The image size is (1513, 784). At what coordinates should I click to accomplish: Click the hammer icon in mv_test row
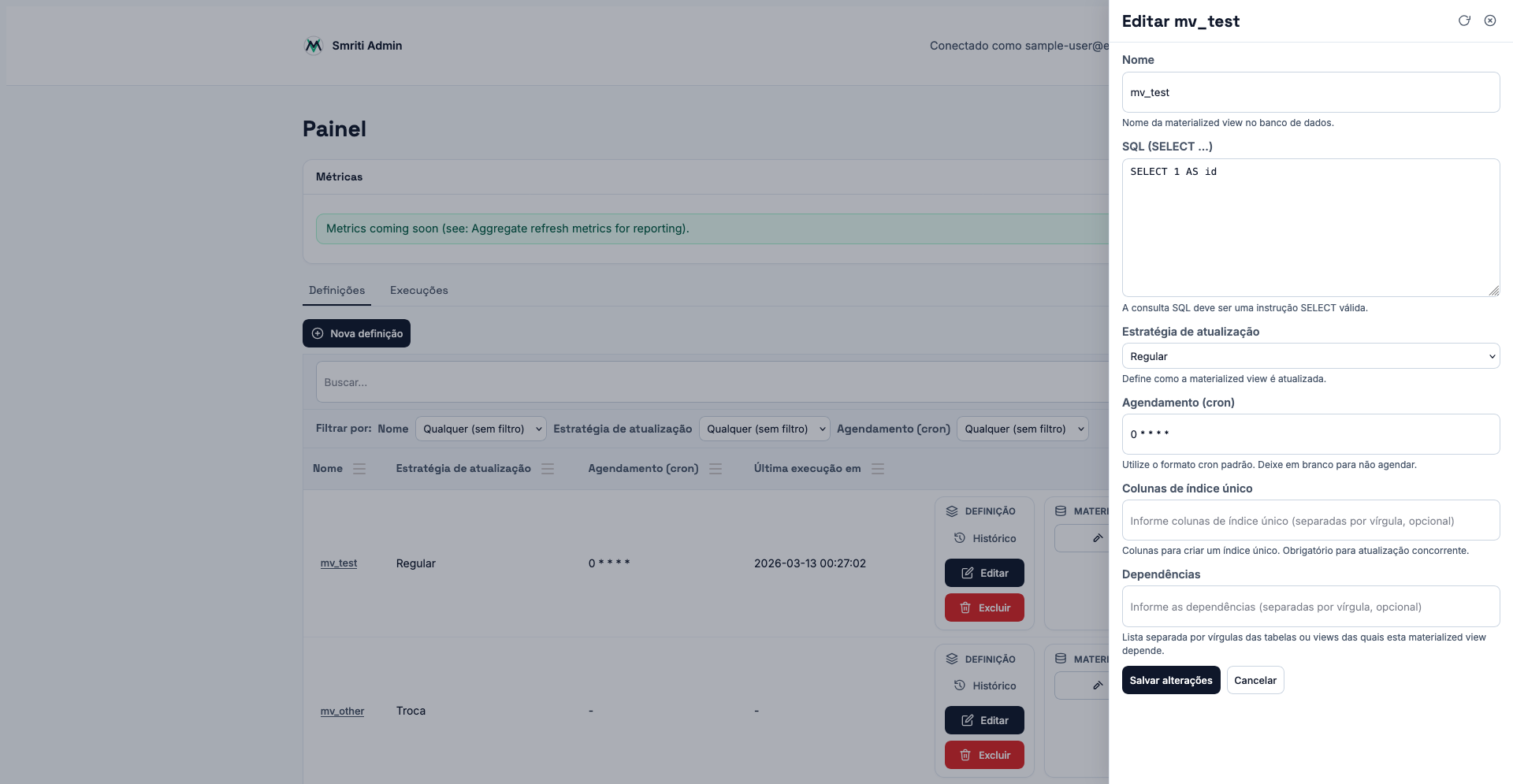click(x=1097, y=538)
